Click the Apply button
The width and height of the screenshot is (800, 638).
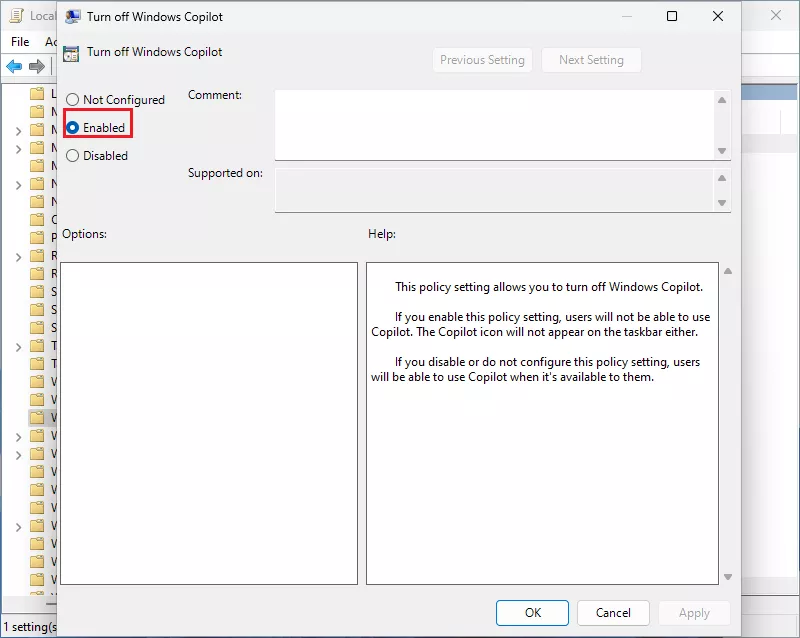pyautogui.click(x=694, y=612)
